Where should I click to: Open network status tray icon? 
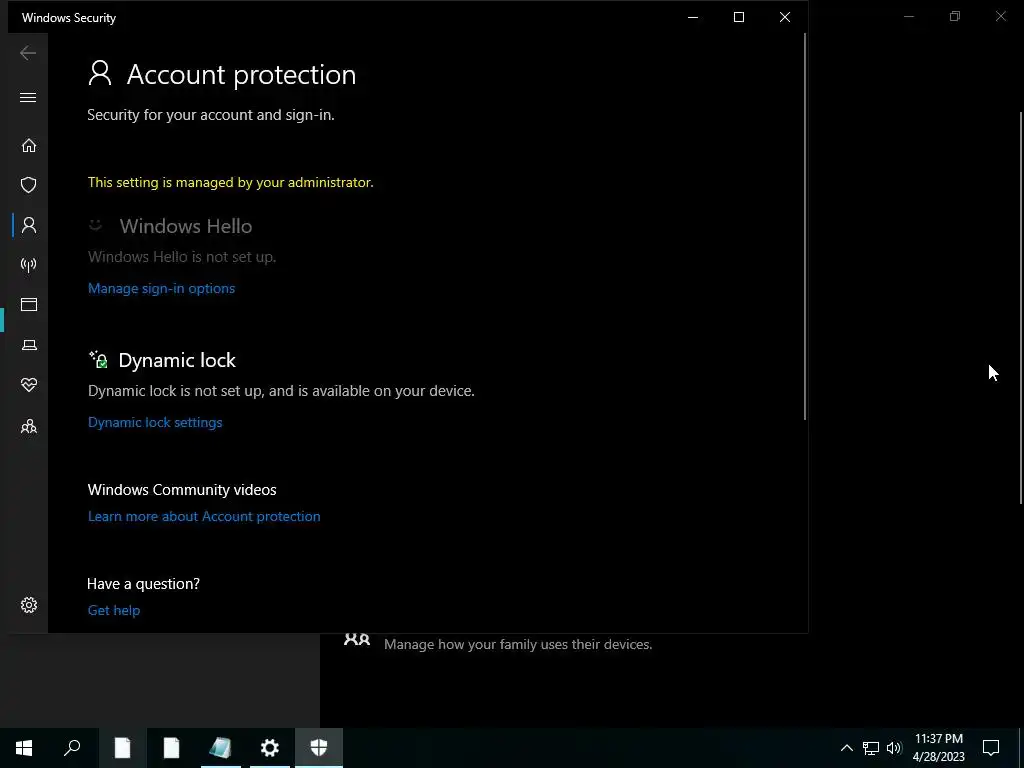click(x=871, y=748)
